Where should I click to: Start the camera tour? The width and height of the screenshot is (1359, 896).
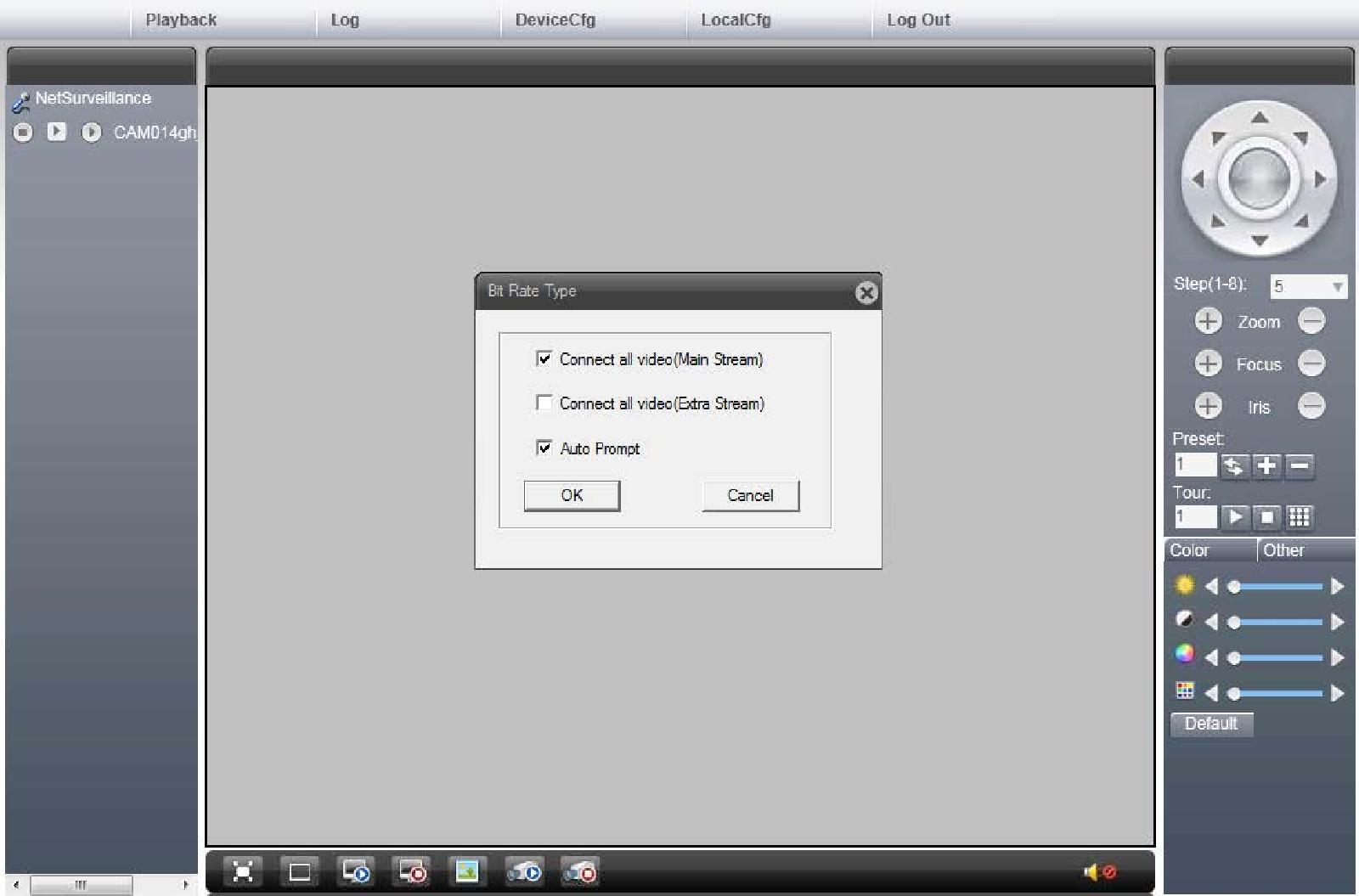[x=1235, y=516]
